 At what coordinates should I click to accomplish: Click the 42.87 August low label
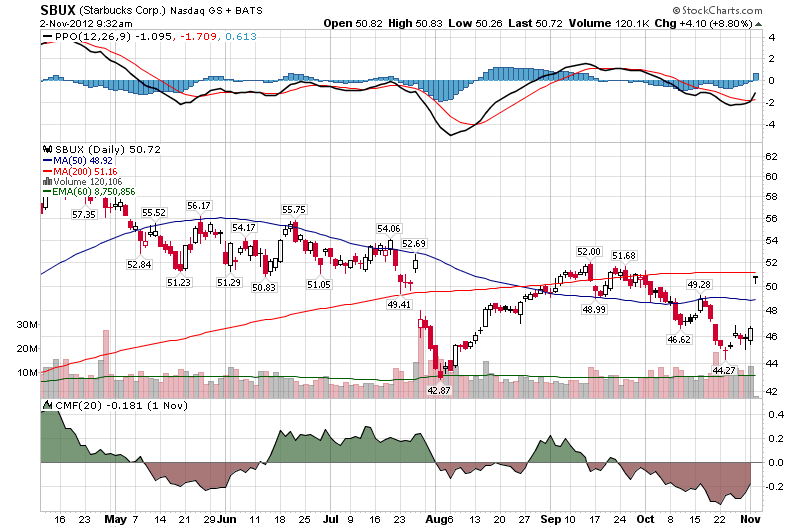pyautogui.click(x=439, y=390)
